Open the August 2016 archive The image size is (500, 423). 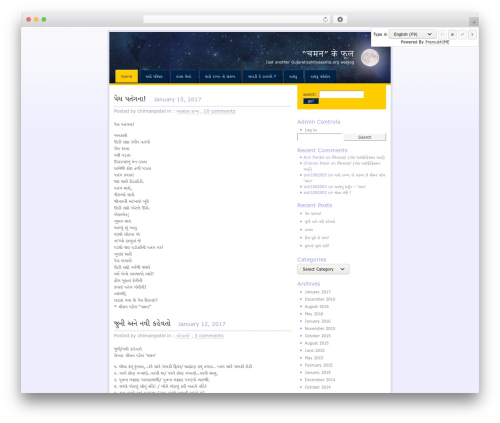[317, 306]
